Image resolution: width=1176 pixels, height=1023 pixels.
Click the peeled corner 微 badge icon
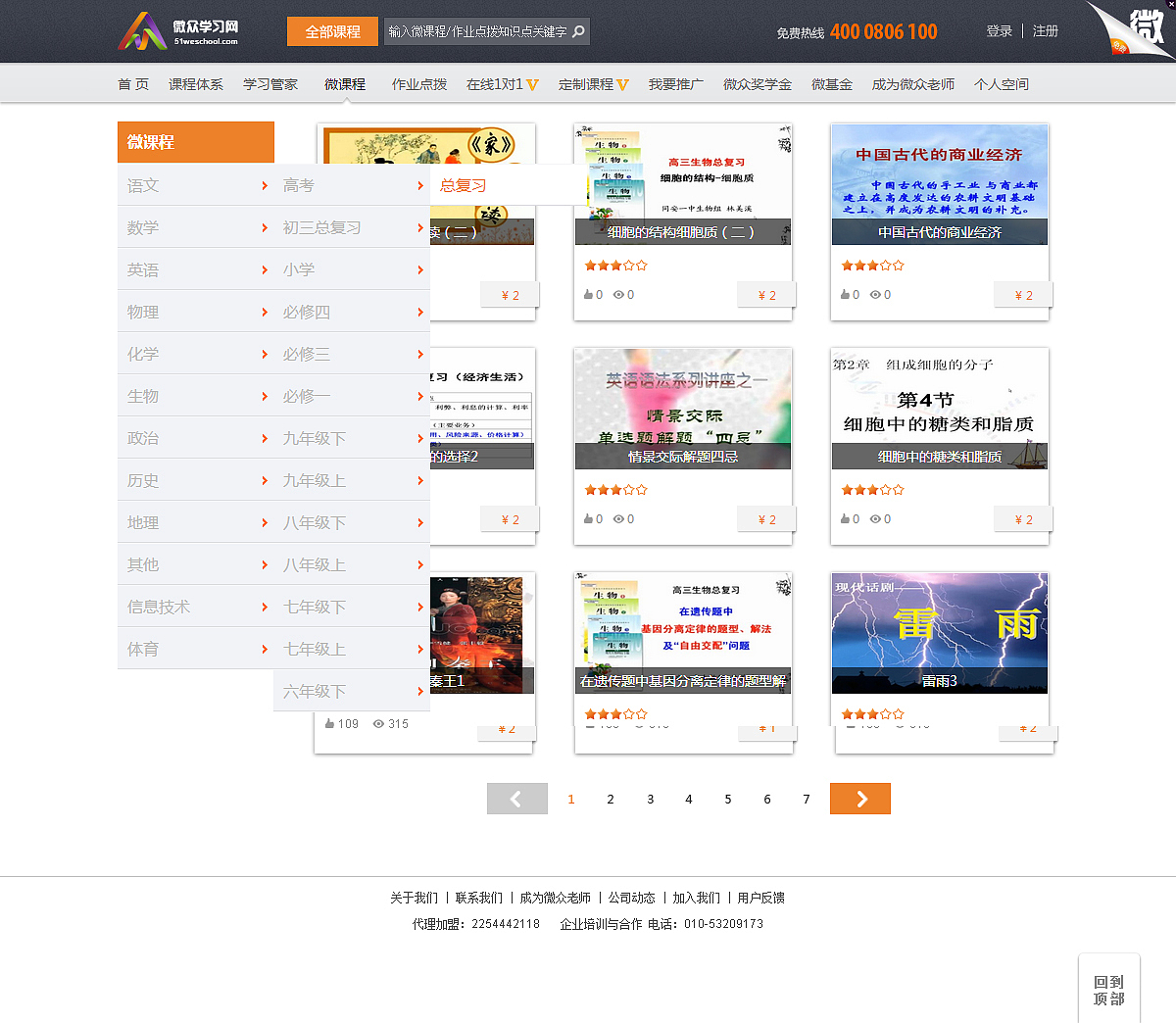coord(1131,29)
